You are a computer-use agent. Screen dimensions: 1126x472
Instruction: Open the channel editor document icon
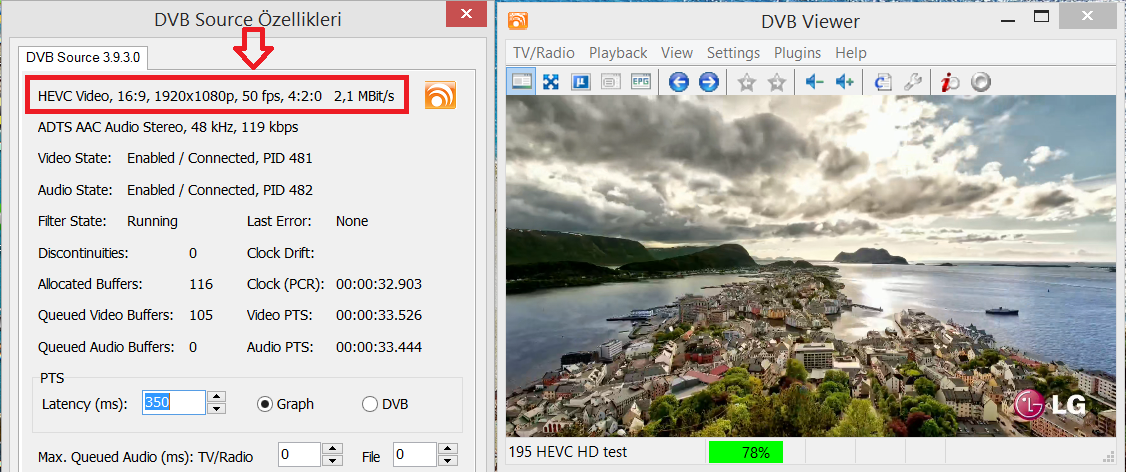(x=883, y=82)
